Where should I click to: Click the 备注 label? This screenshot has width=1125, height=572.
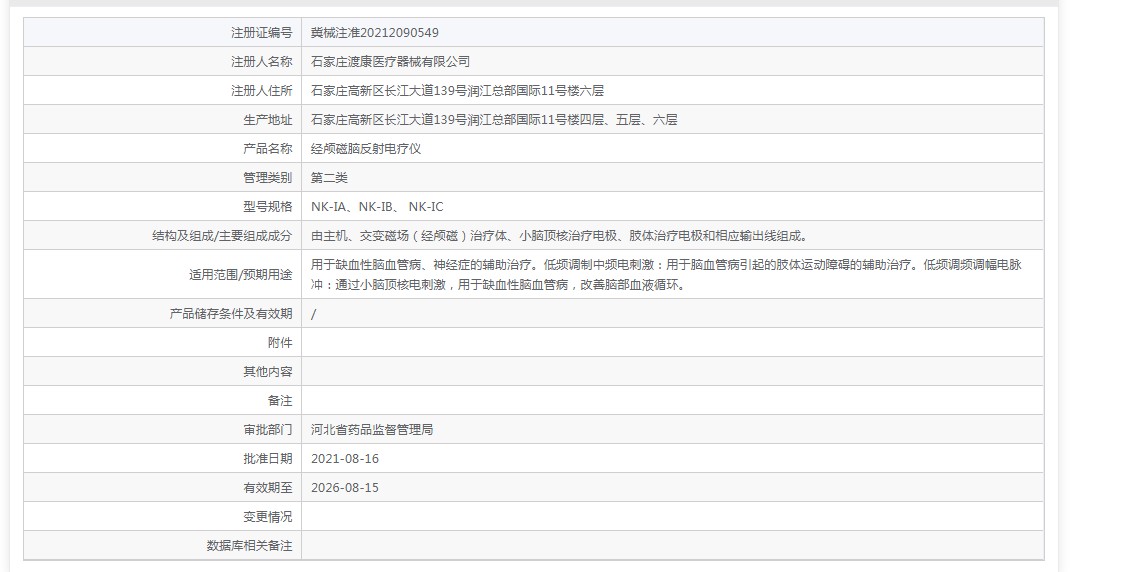280,400
